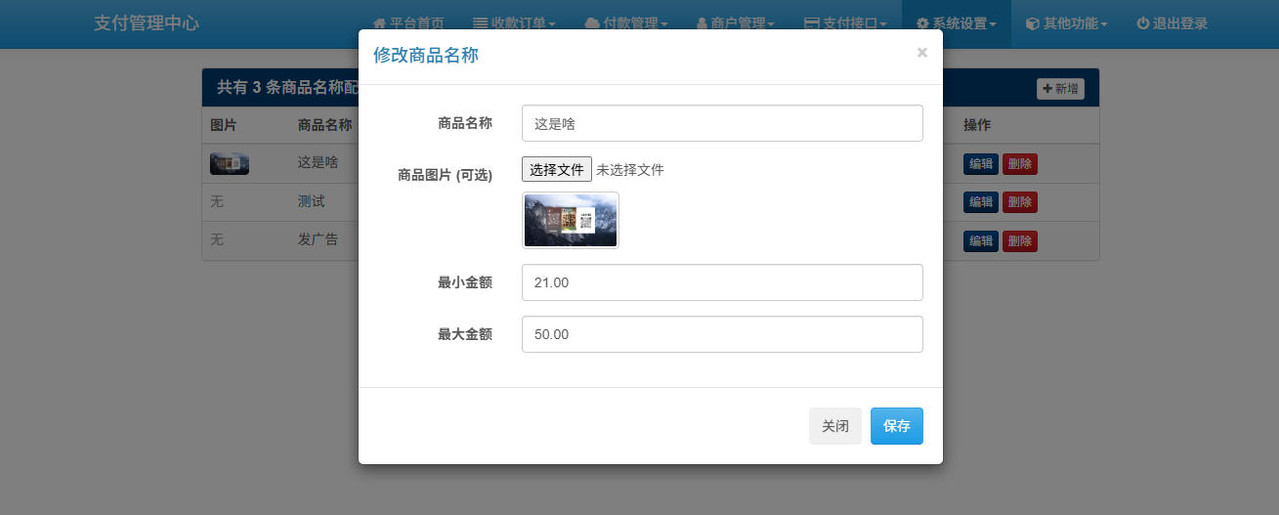Click the 退出登录 power icon
This screenshot has width=1279, height=515.
[1143, 23]
